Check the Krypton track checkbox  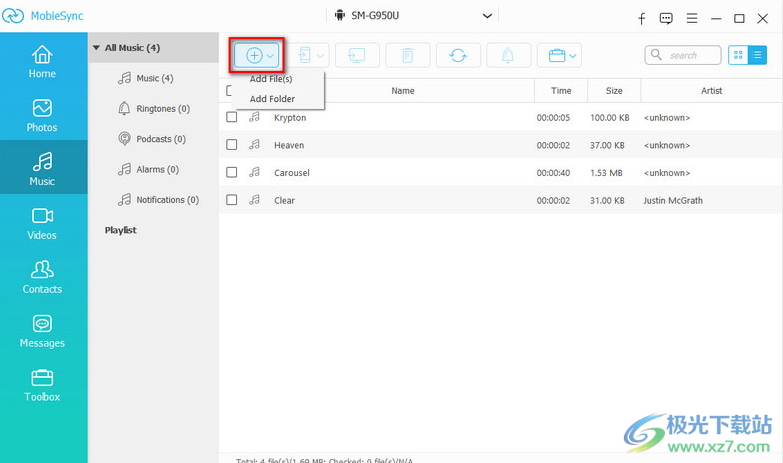tap(232, 117)
